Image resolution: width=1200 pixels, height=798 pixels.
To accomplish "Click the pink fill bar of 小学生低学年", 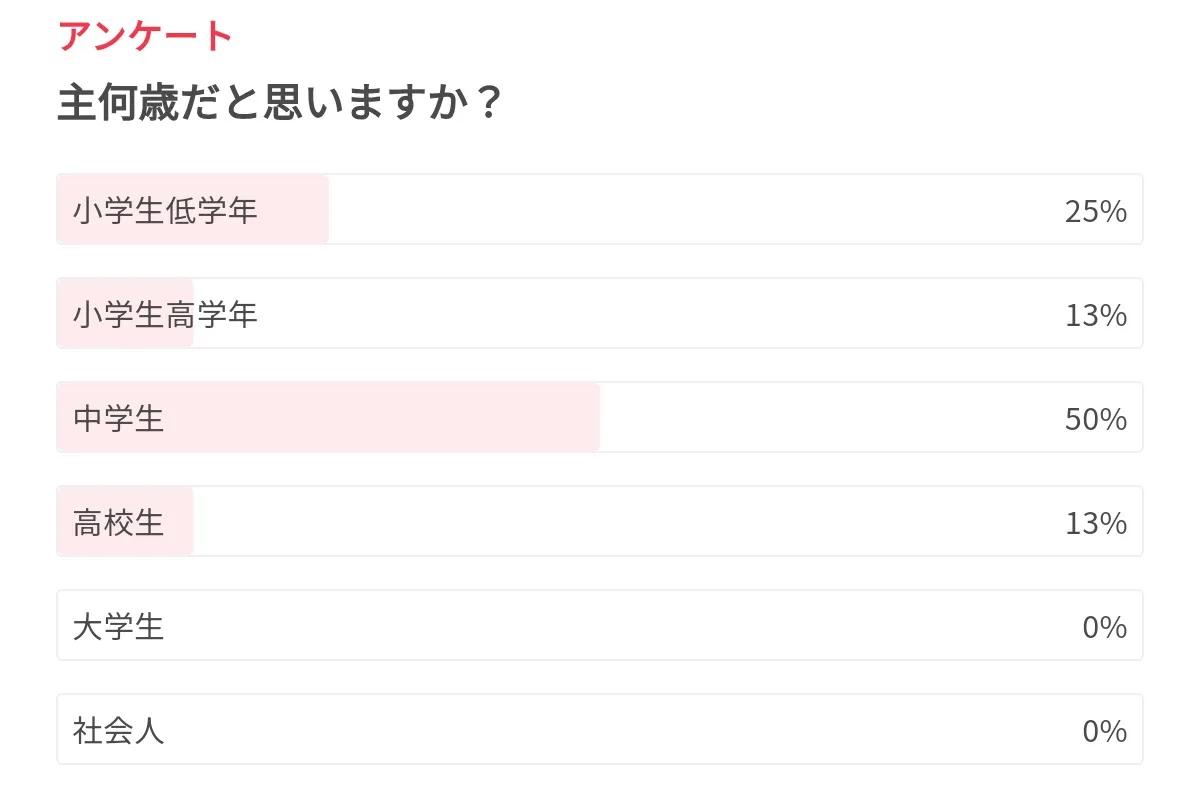I will tap(295, 210).
